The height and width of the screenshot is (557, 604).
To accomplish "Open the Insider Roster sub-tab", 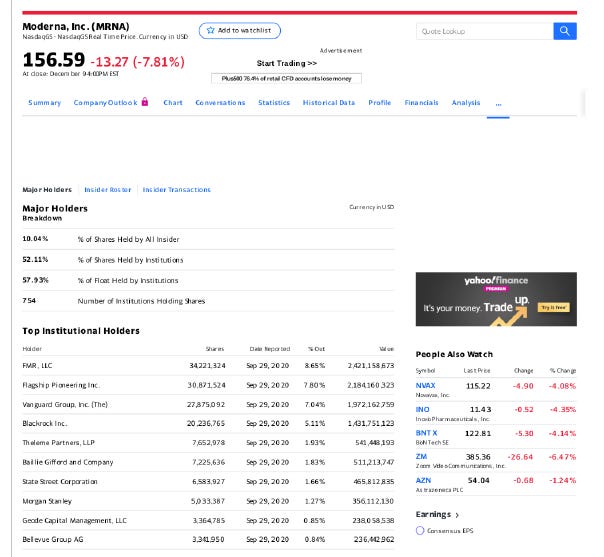I will [x=108, y=190].
